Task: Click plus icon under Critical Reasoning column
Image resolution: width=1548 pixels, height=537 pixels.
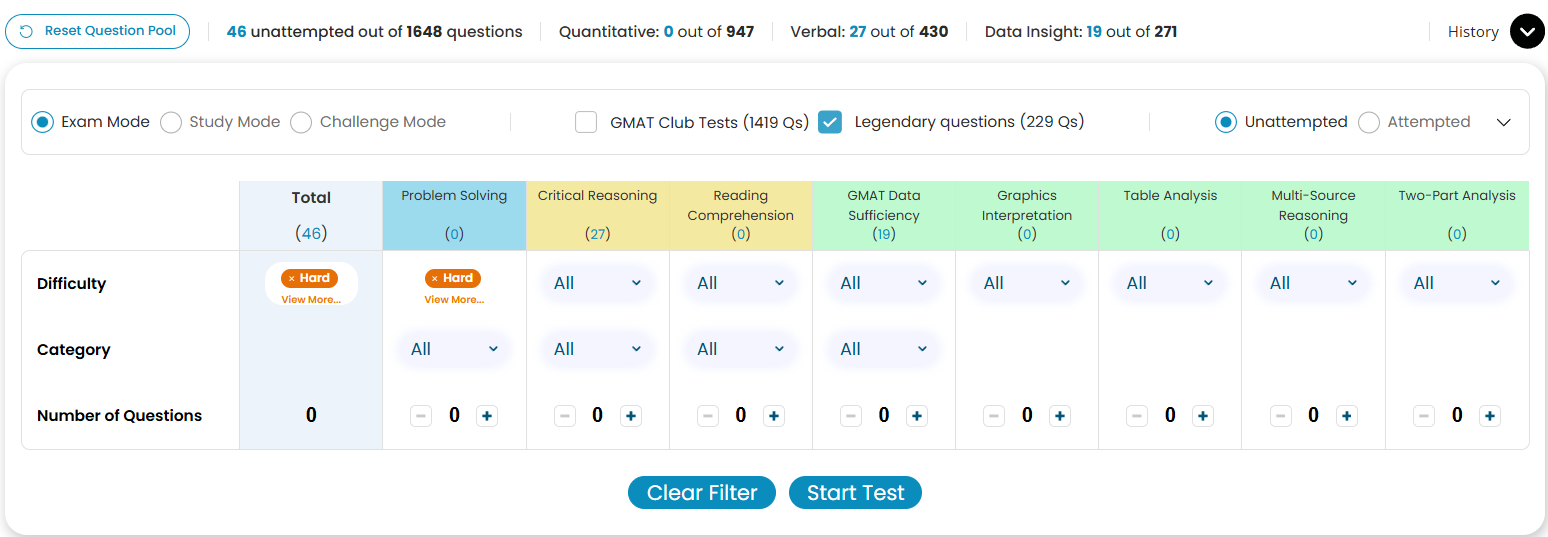Action: [x=630, y=416]
